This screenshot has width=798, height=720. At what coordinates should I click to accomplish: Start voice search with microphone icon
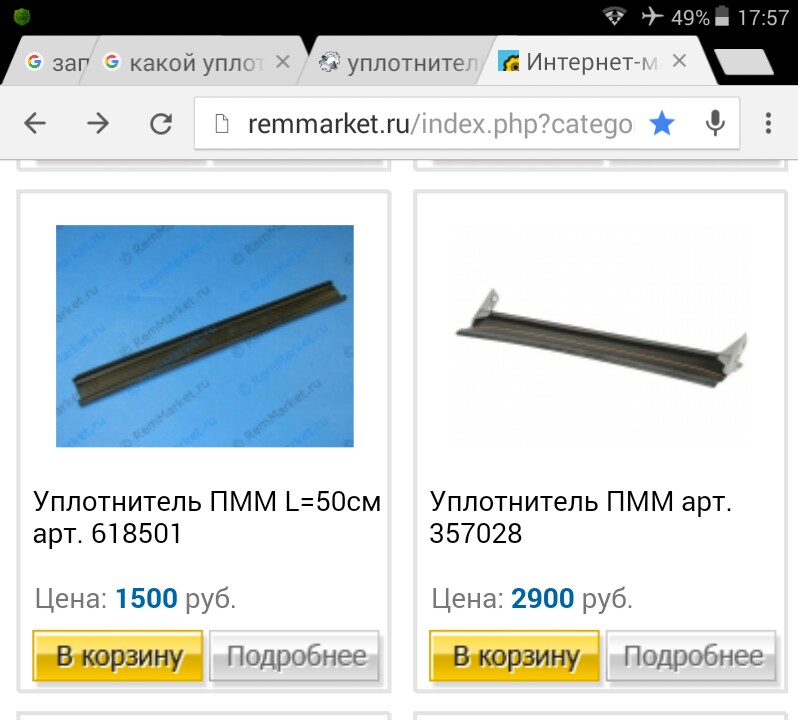[715, 123]
